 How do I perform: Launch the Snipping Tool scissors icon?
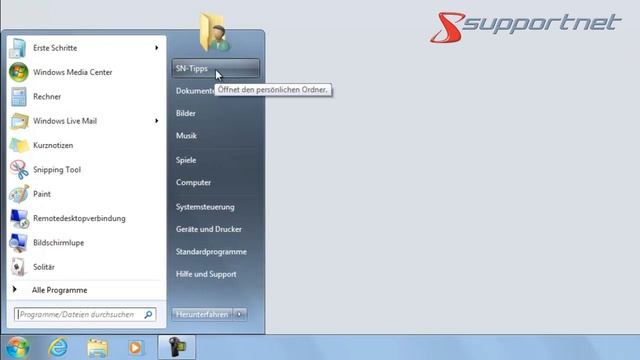coord(19,170)
